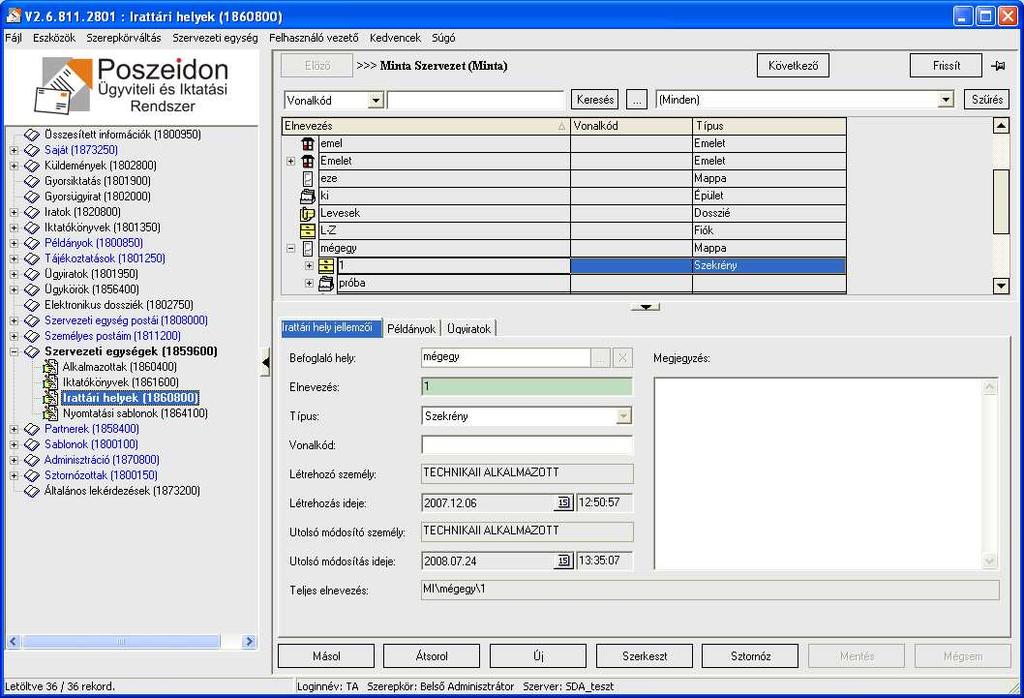Open calendar picker for Utolsó módosítás ideje
Viewport: 1024px width, 698px height.
pyautogui.click(x=563, y=561)
